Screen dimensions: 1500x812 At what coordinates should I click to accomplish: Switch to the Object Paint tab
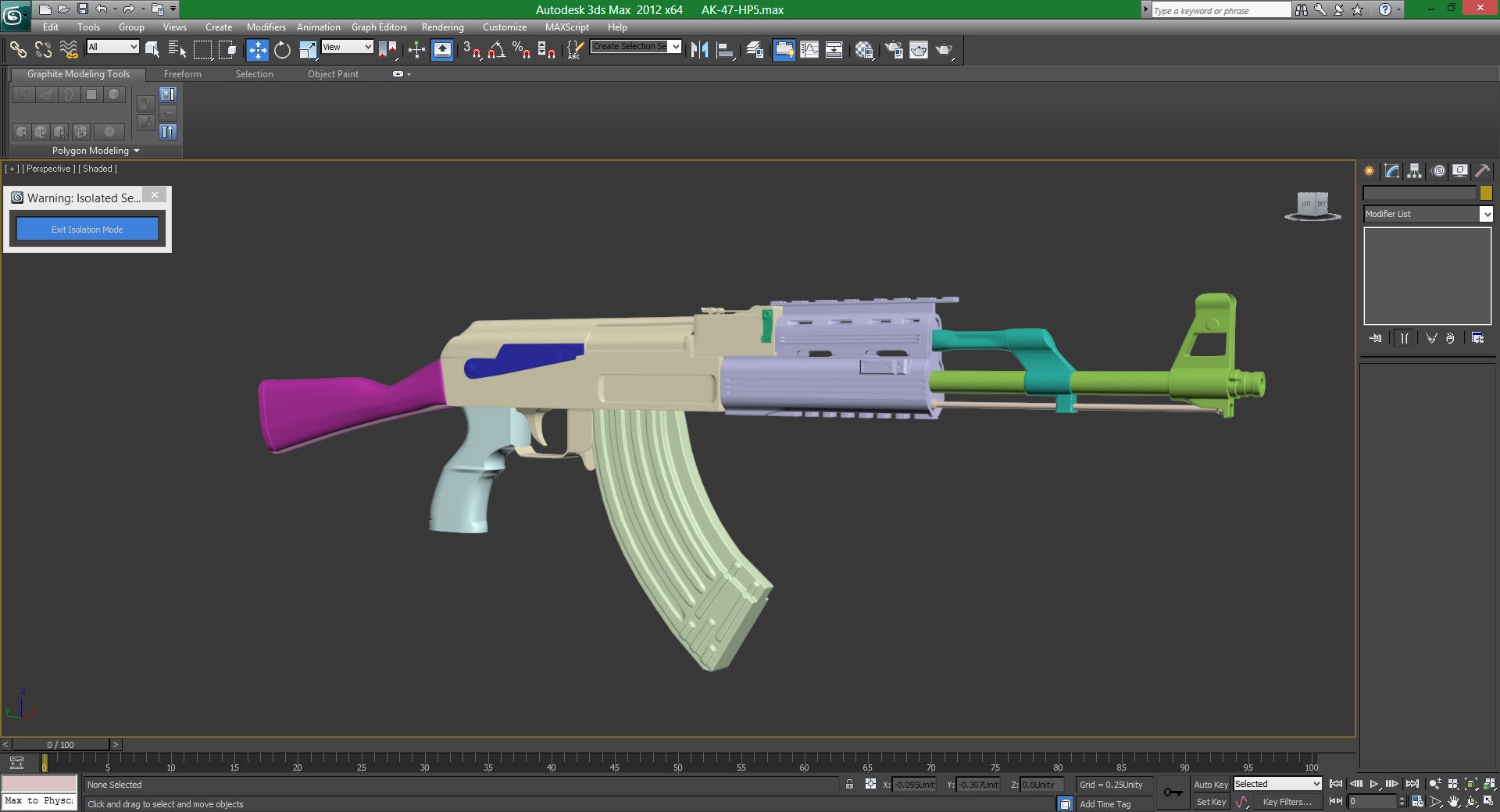[333, 74]
